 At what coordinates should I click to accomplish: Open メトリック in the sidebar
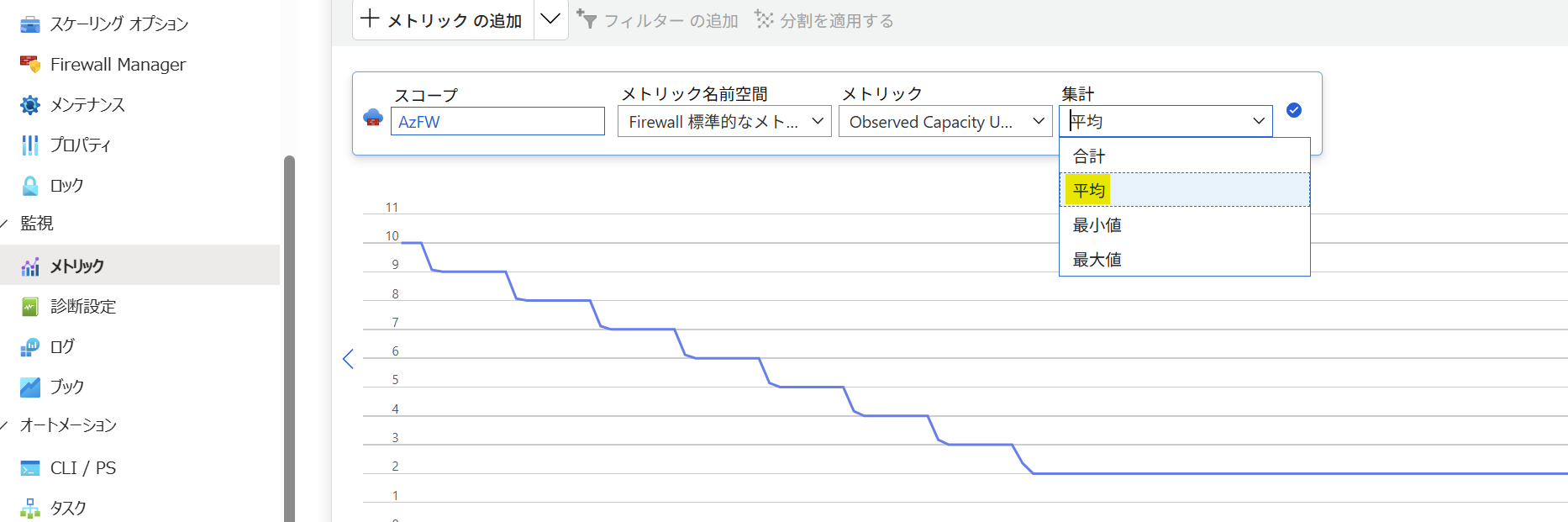click(76, 266)
